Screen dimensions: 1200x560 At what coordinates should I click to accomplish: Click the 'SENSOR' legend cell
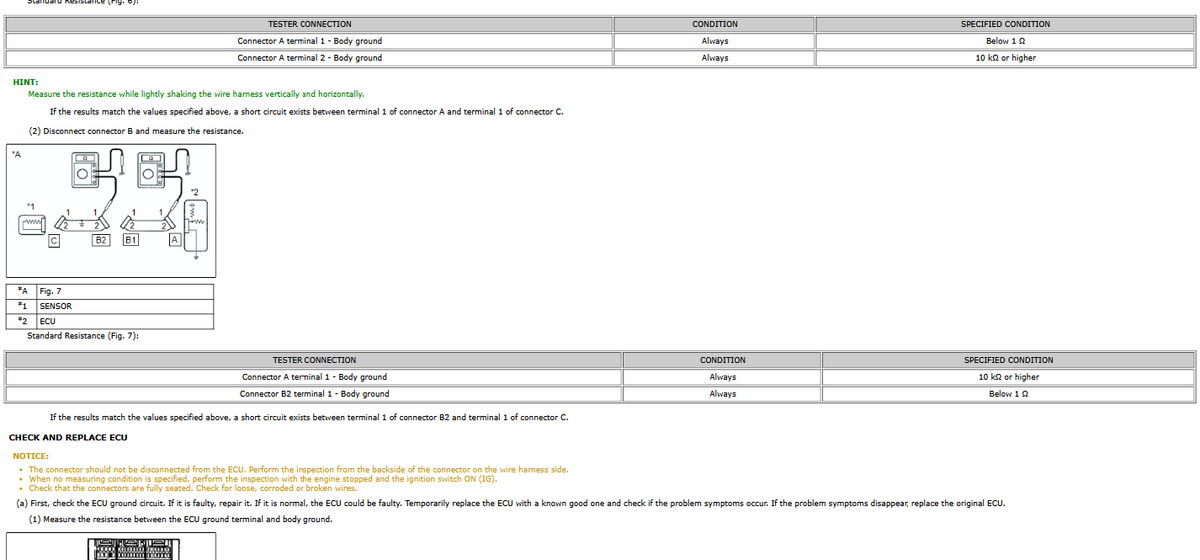[125, 306]
